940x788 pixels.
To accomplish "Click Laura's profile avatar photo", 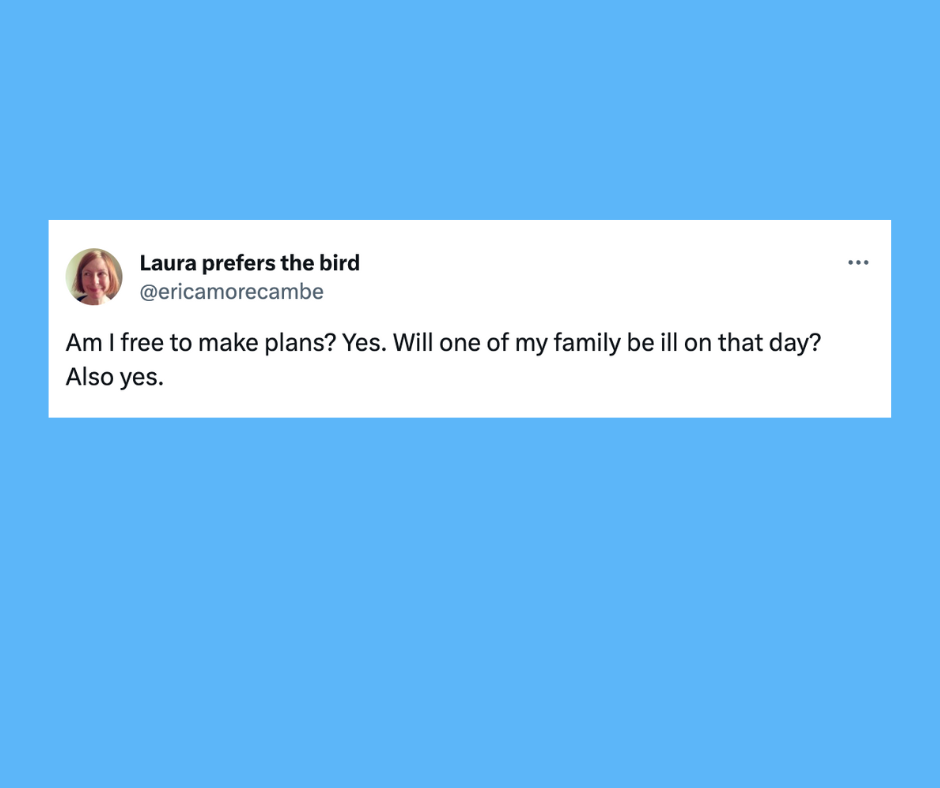I will pos(94,277).
